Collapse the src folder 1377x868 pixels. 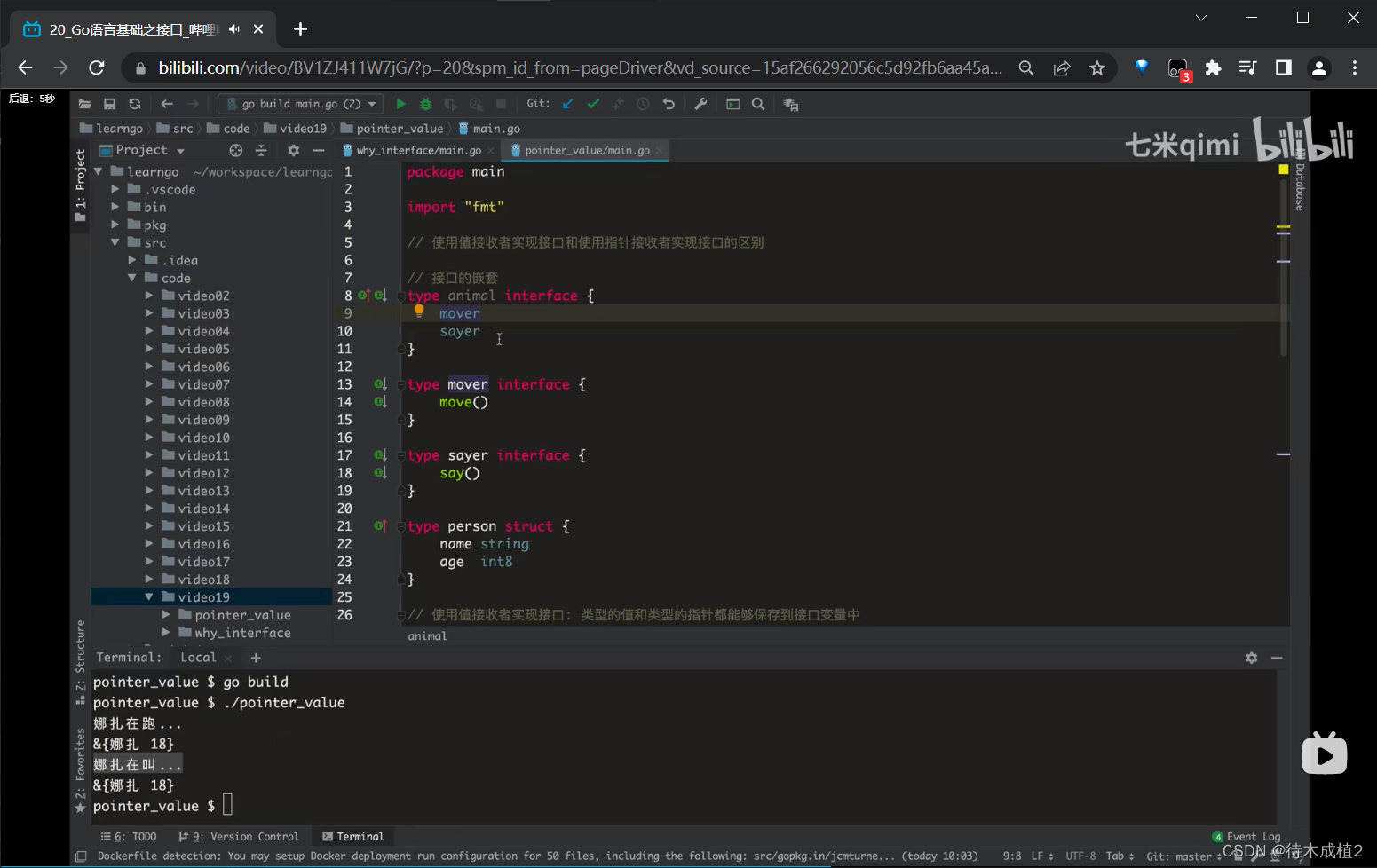coord(115,242)
